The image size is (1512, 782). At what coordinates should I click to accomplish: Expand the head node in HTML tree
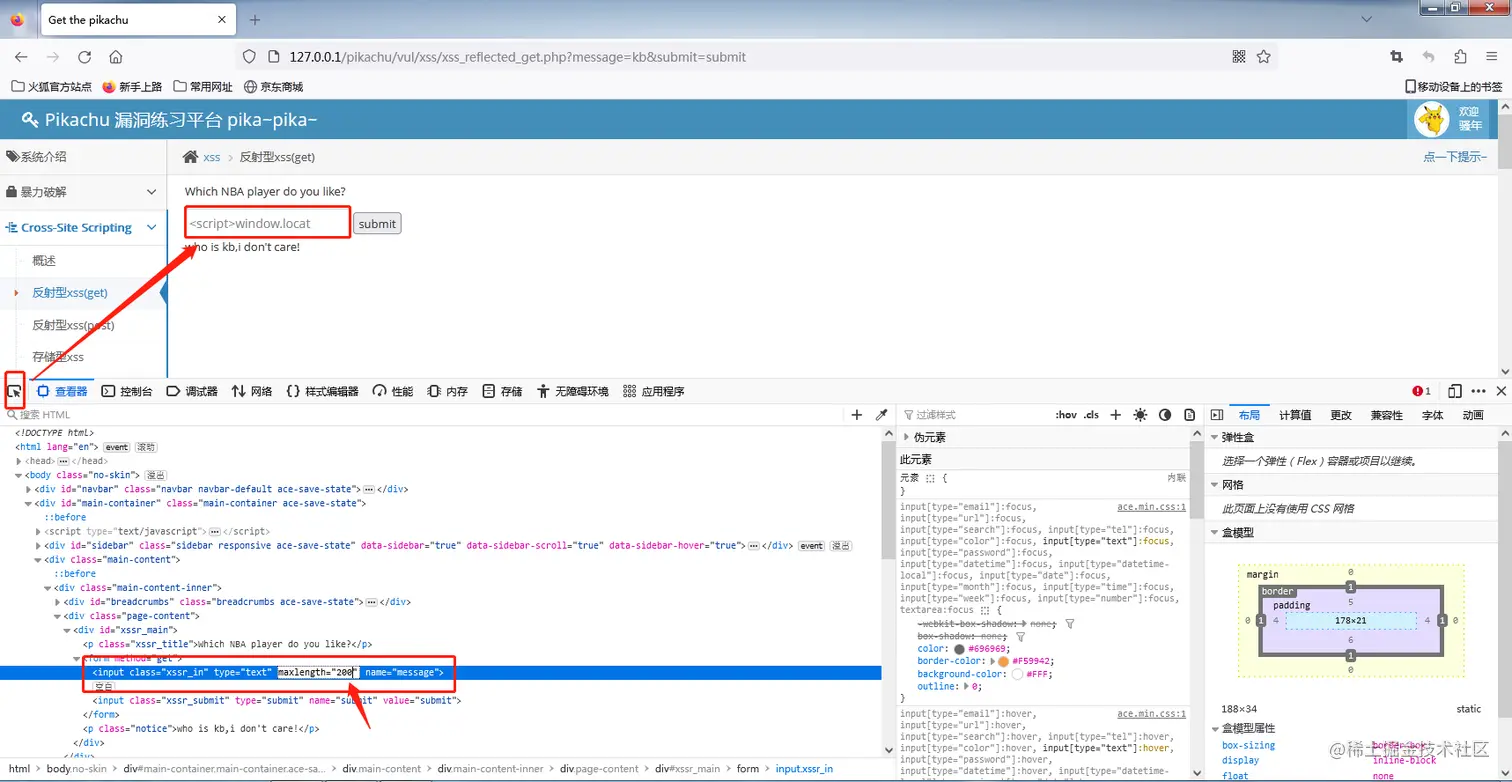tap(19, 461)
